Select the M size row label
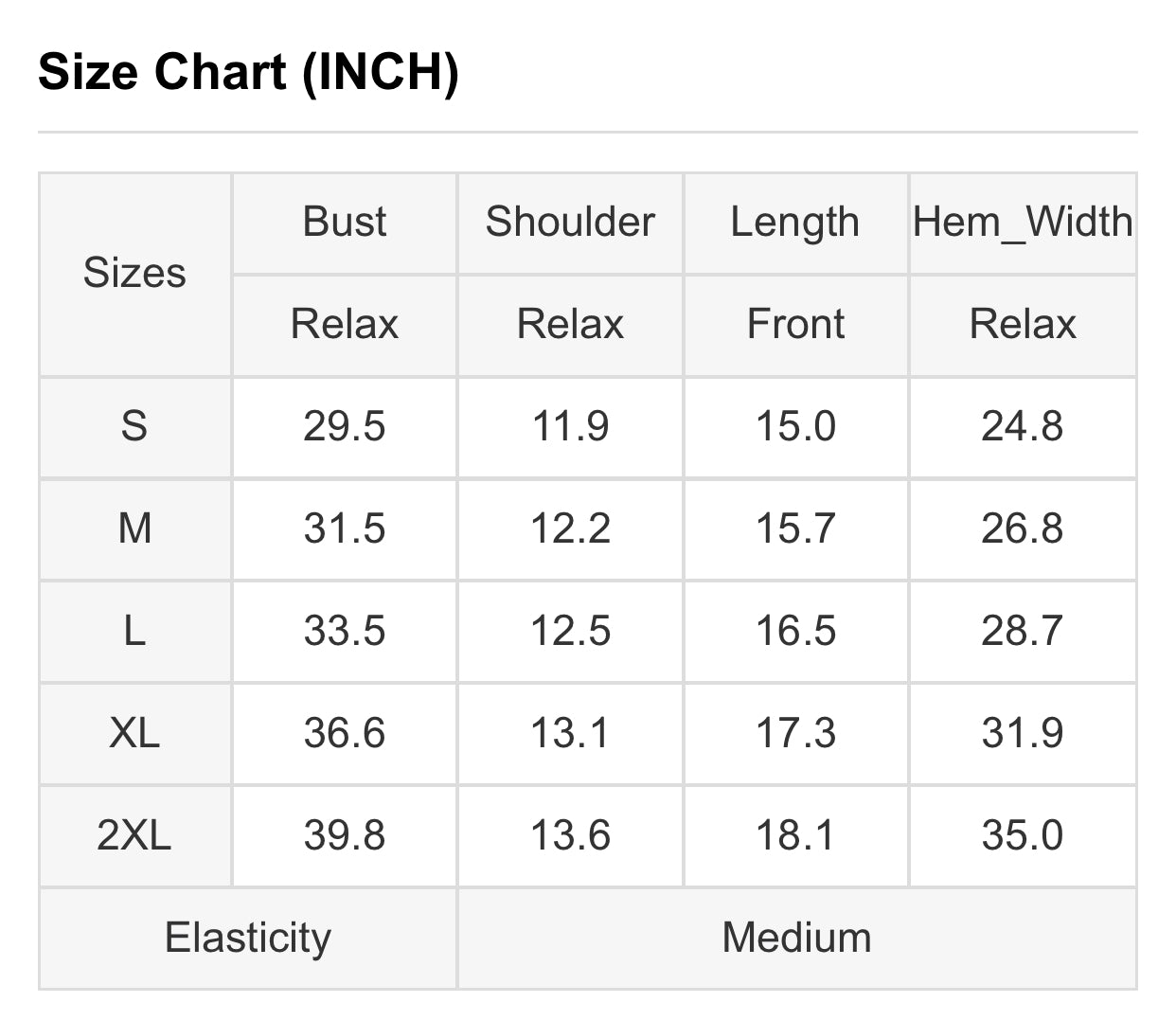The width and height of the screenshot is (1176, 1020). [134, 528]
